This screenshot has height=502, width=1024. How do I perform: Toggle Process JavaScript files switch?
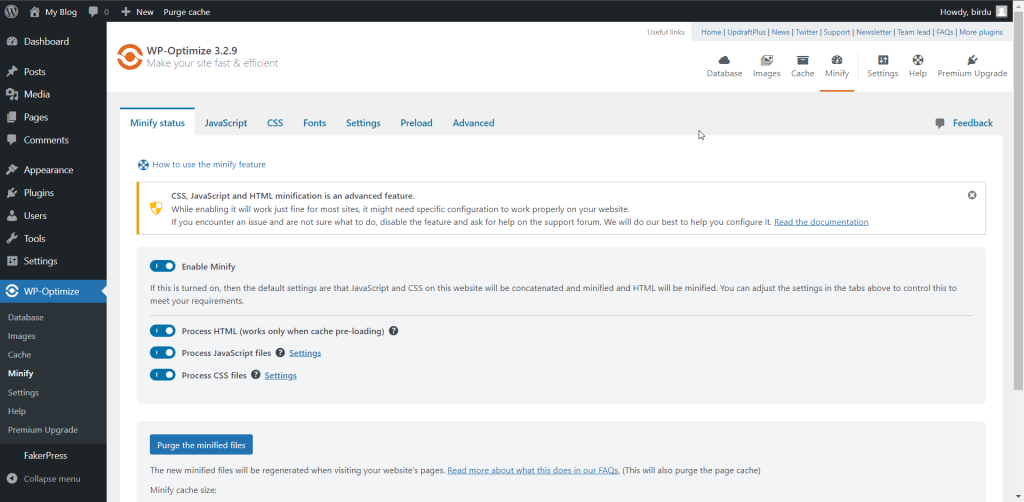tap(163, 353)
